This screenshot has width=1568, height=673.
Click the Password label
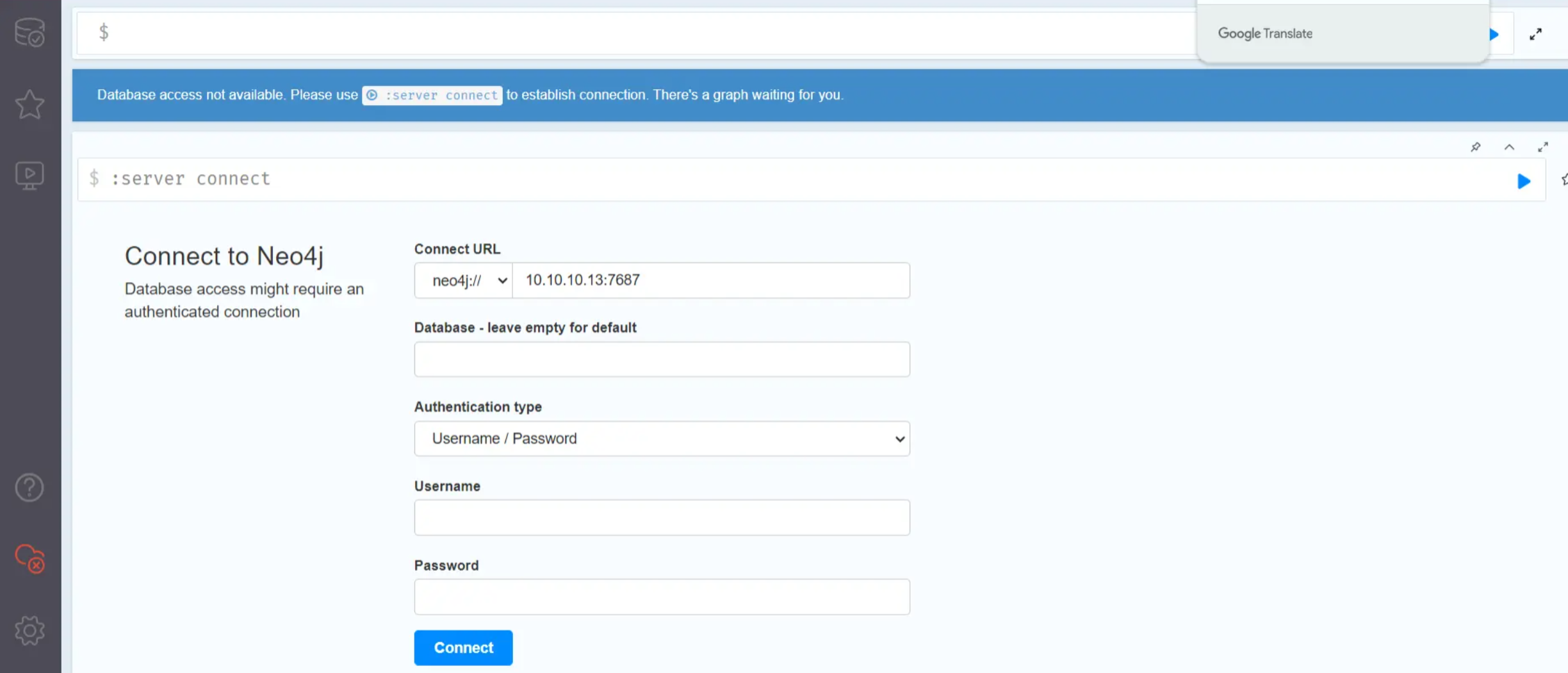tap(446, 565)
